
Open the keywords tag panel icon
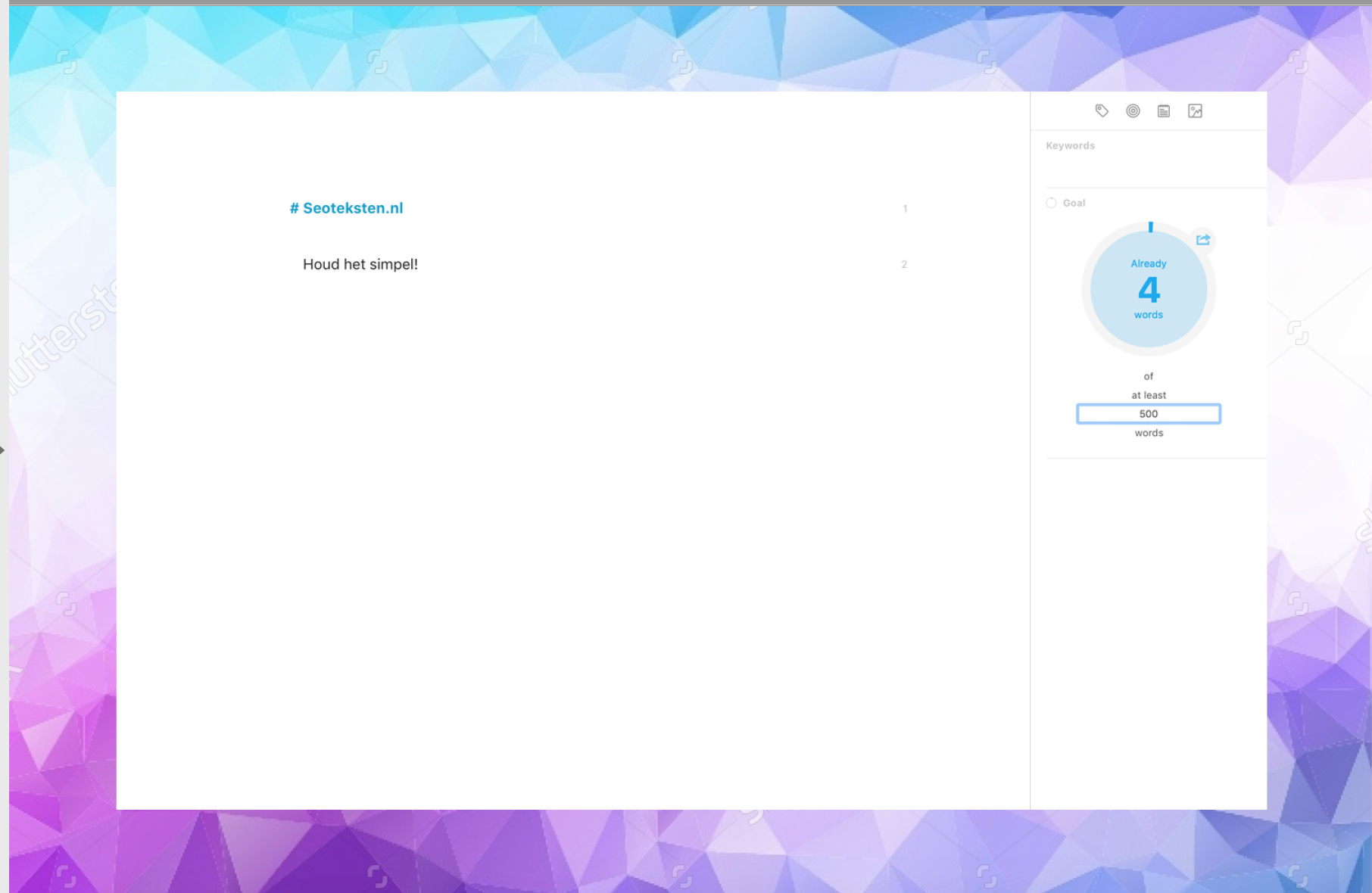click(x=1102, y=111)
